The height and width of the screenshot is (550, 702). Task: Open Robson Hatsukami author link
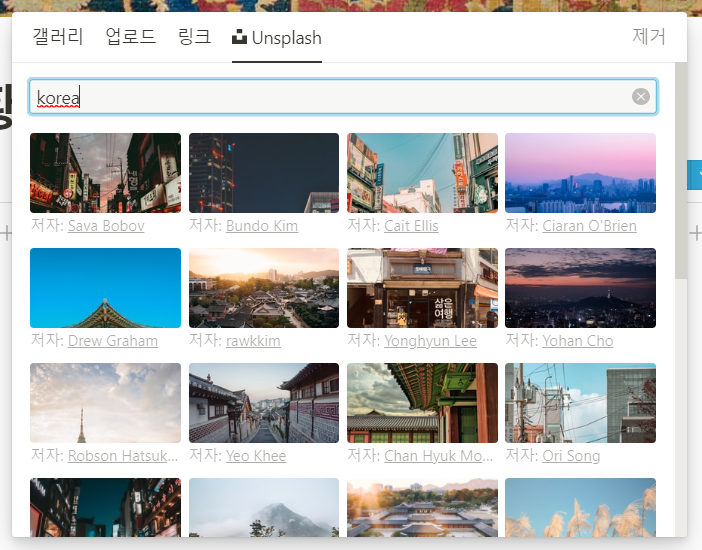[x=123, y=456]
